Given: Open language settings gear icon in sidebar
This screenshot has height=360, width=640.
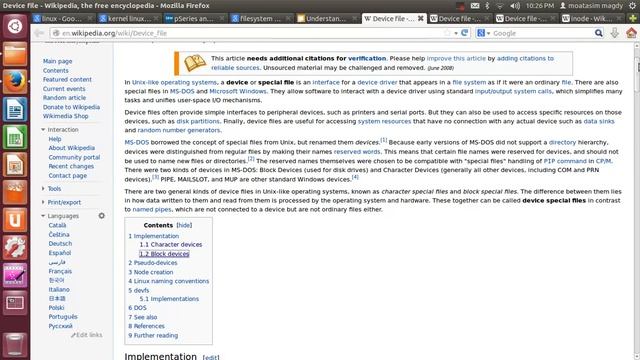Looking at the screenshot, I should 102,216.
